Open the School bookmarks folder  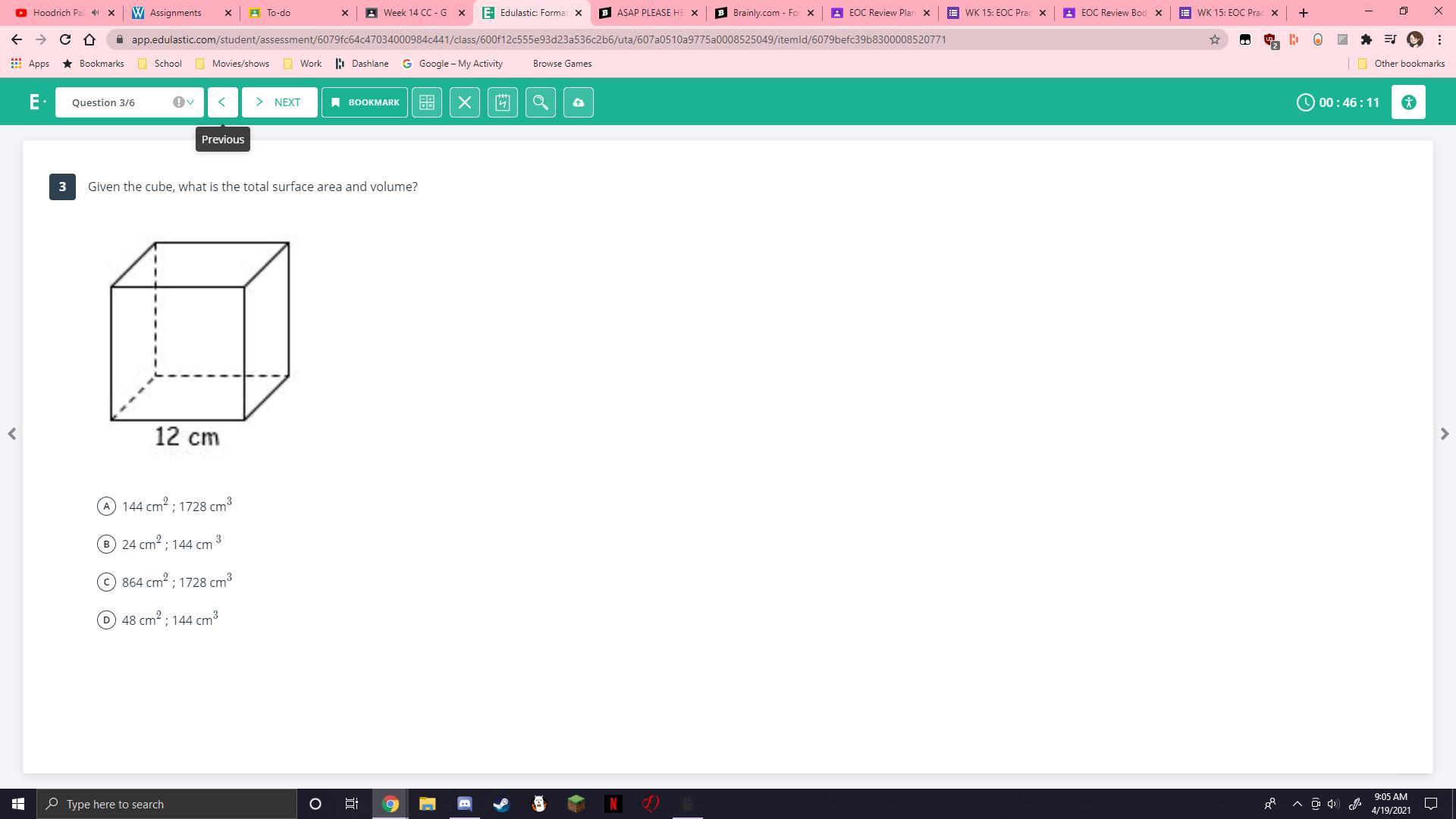coord(160,64)
